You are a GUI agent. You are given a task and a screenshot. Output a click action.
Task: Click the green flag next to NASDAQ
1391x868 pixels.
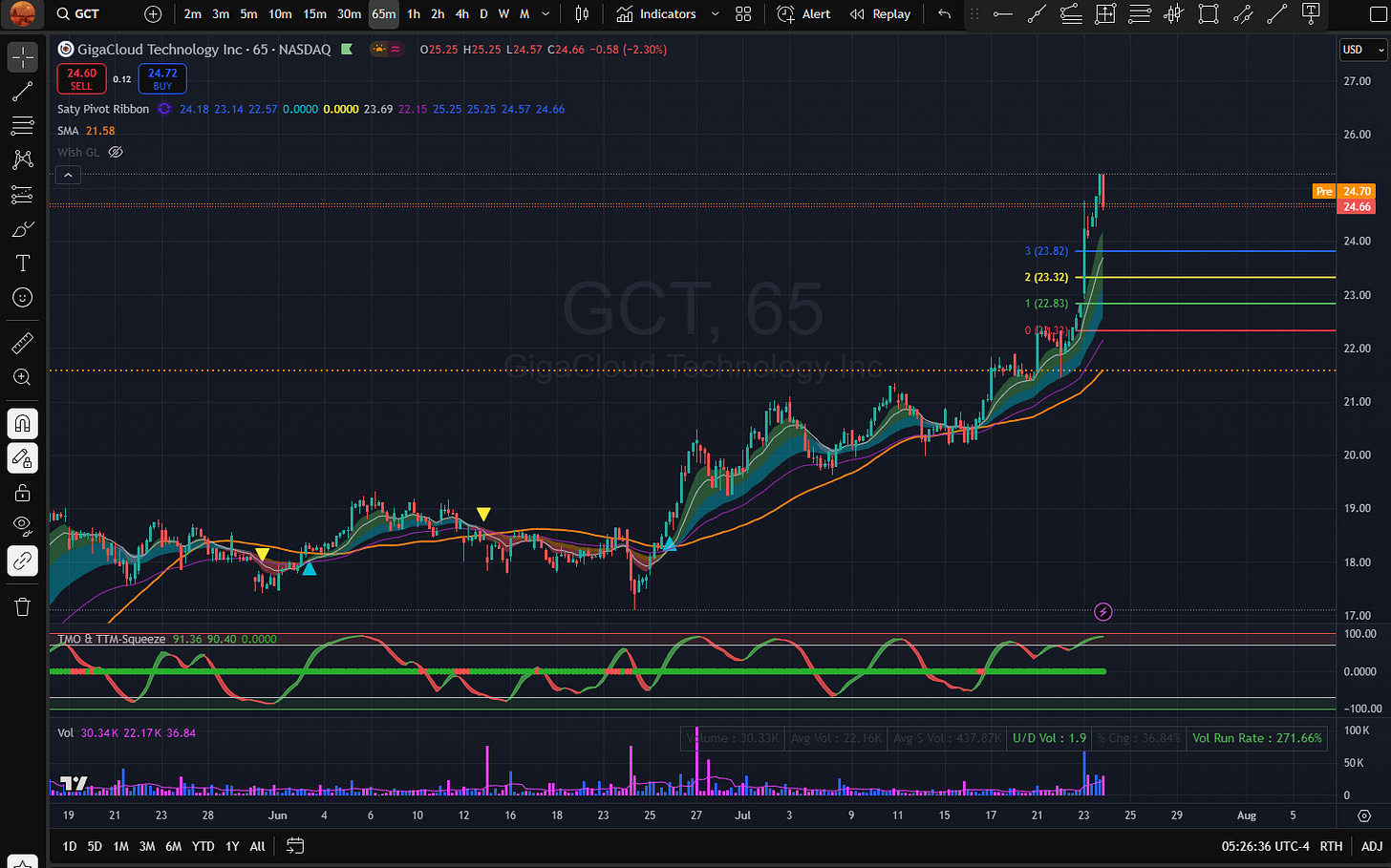347,50
